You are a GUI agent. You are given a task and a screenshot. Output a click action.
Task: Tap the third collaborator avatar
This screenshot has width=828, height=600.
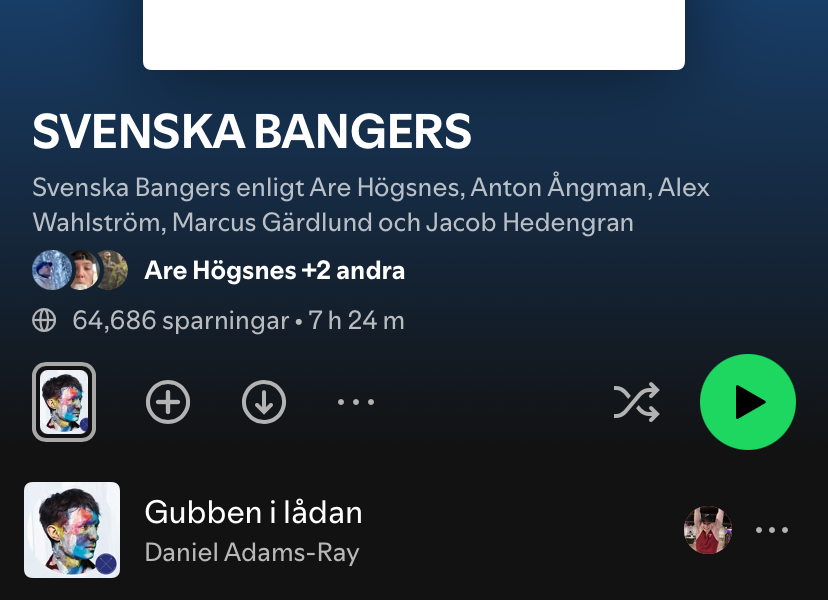click(112, 270)
